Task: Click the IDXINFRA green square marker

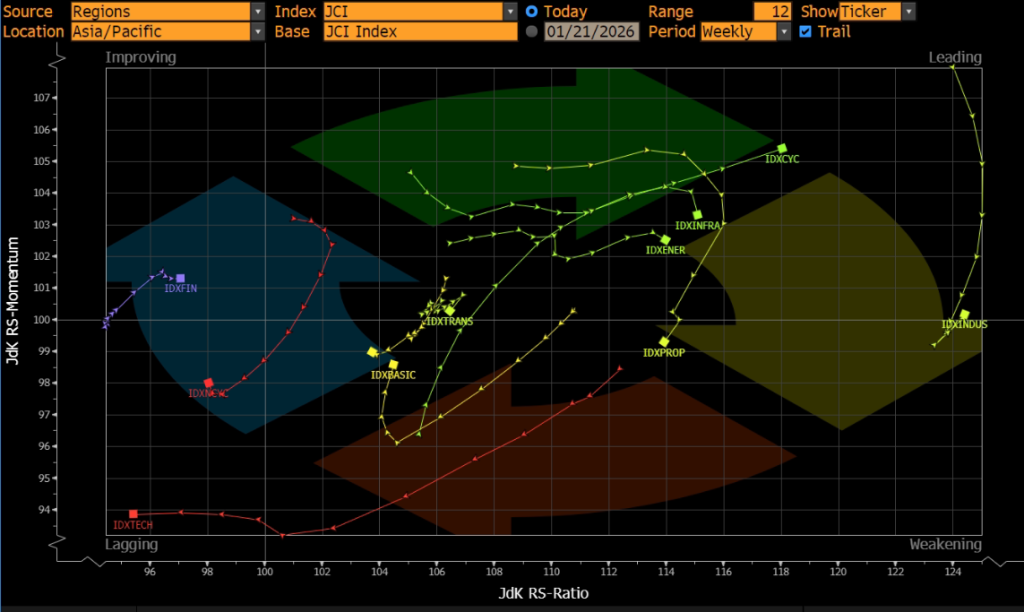Action: pyautogui.click(x=697, y=215)
